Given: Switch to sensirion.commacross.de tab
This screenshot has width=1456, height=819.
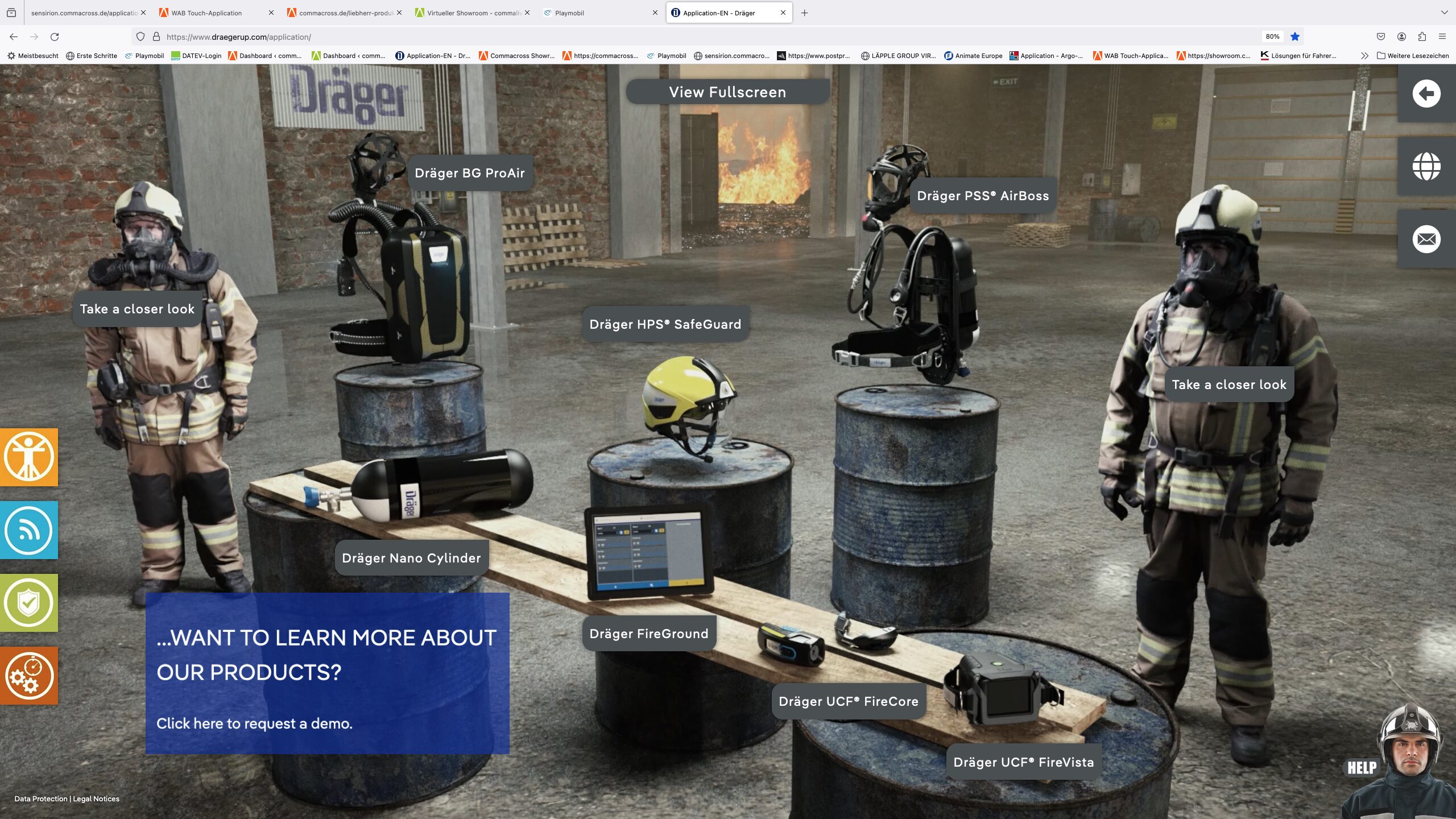Looking at the screenshot, I should coord(84,13).
